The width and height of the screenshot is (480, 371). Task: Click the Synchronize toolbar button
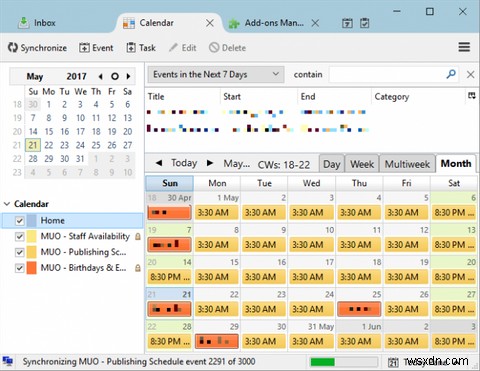coord(37,48)
